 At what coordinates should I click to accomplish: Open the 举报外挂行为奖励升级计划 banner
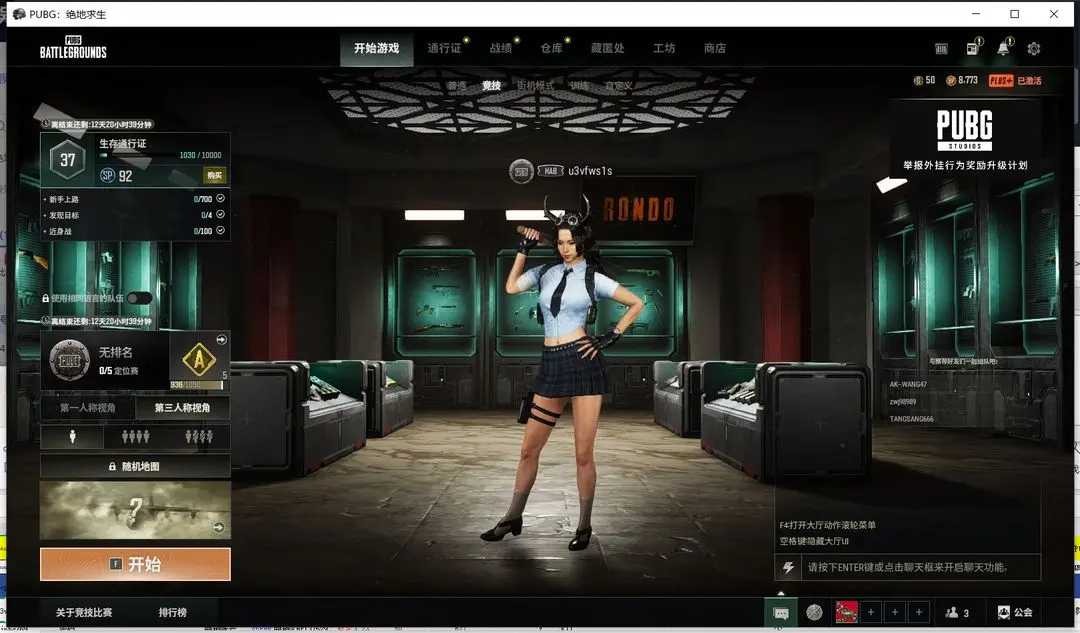pos(965,138)
